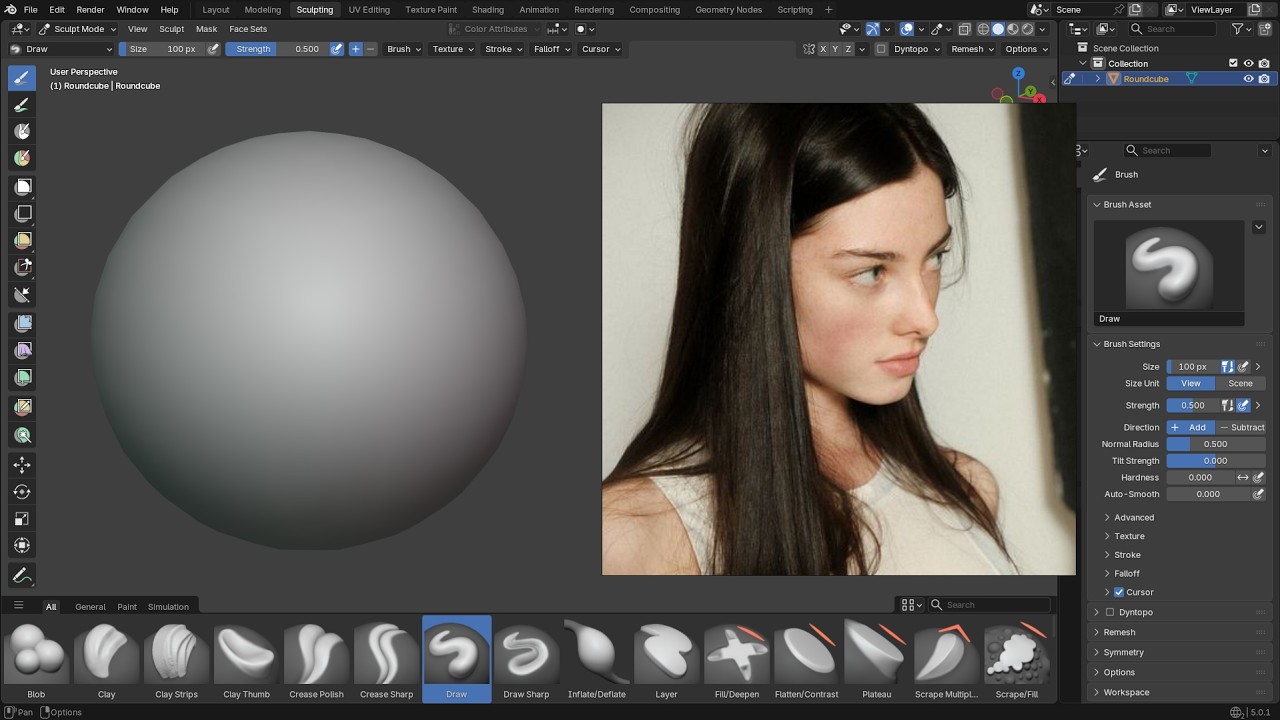This screenshot has width=1280, height=720.
Task: Select the Box Mask tool
Action: (22, 186)
